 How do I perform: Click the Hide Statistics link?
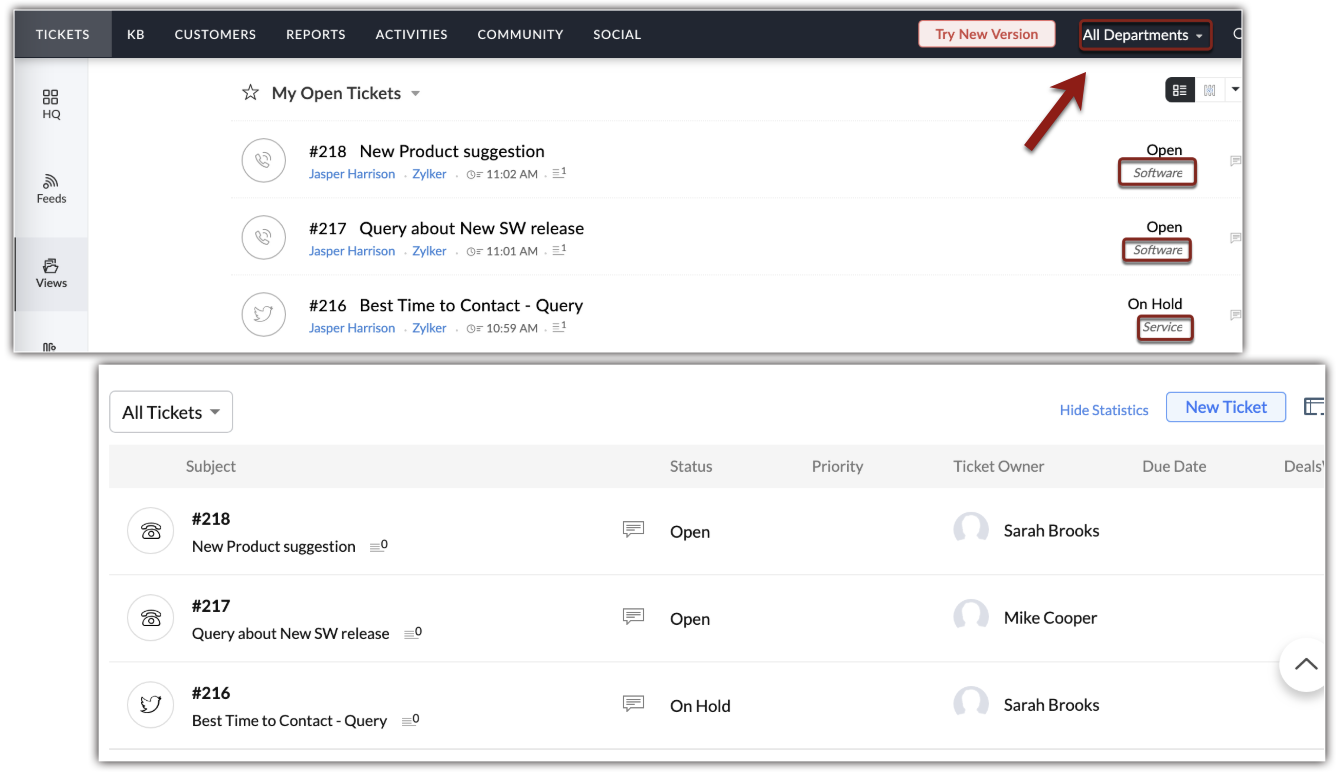[1104, 410]
